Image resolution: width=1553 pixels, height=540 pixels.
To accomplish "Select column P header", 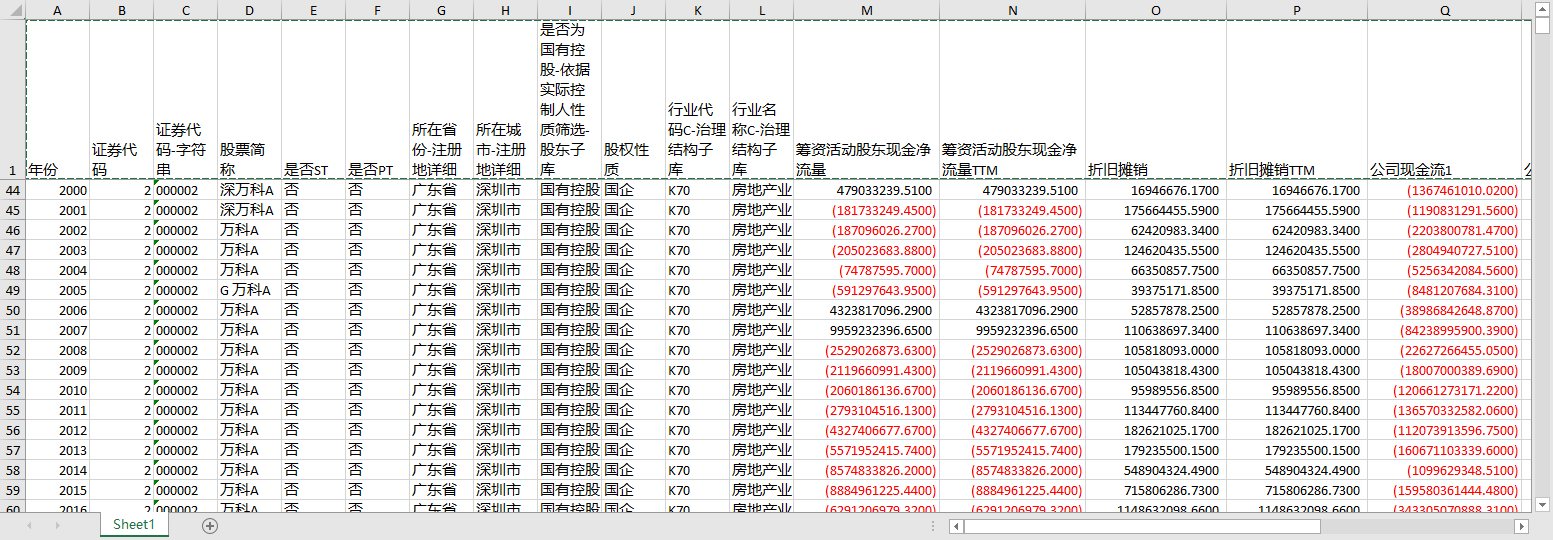I will click(x=1297, y=10).
